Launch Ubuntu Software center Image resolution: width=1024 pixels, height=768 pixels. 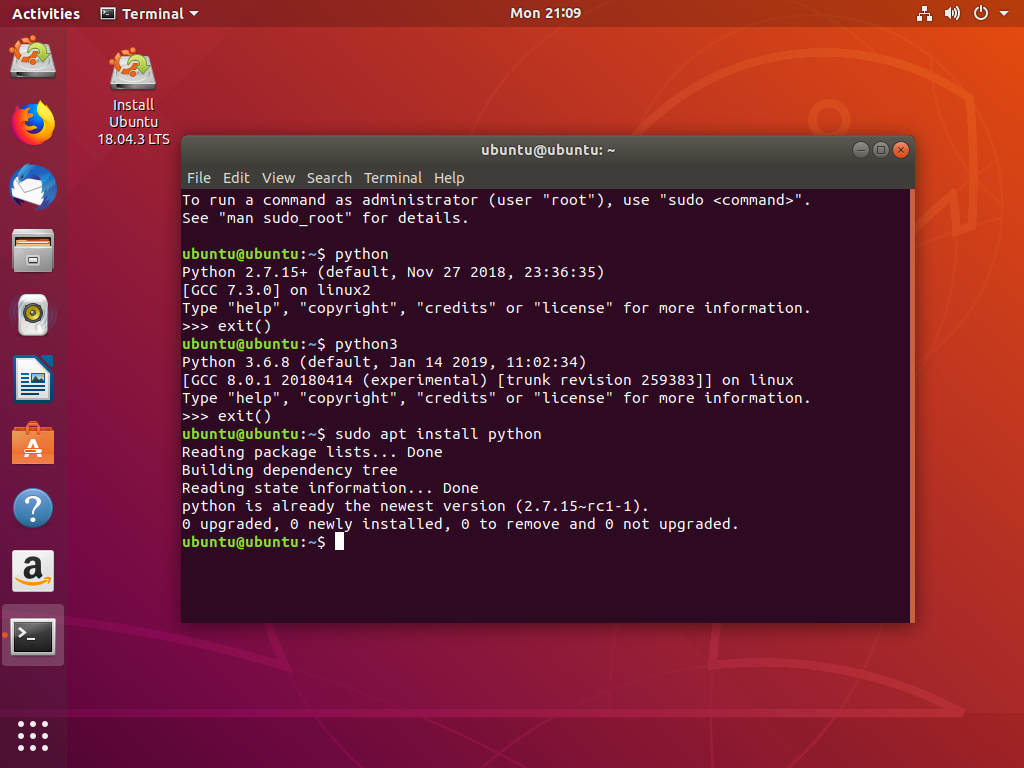click(x=33, y=444)
